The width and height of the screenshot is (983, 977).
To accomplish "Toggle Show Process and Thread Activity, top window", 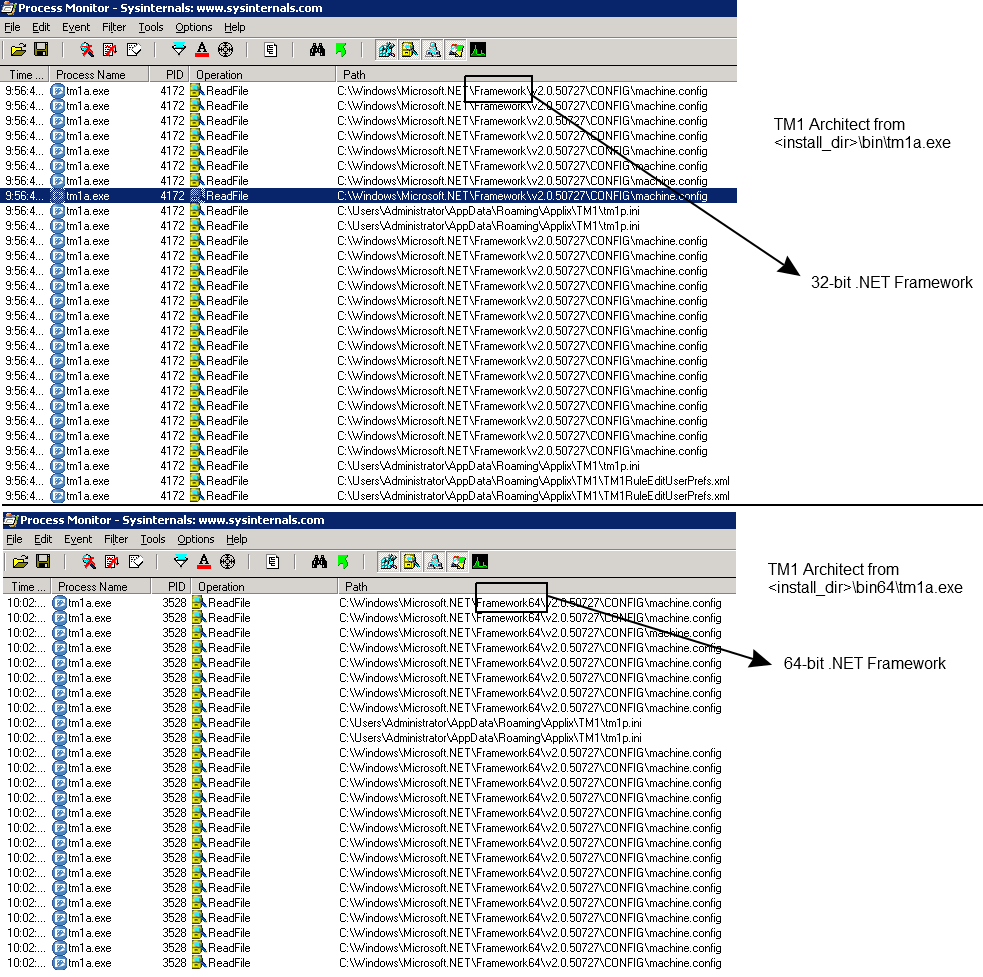I will coord(455,50).
